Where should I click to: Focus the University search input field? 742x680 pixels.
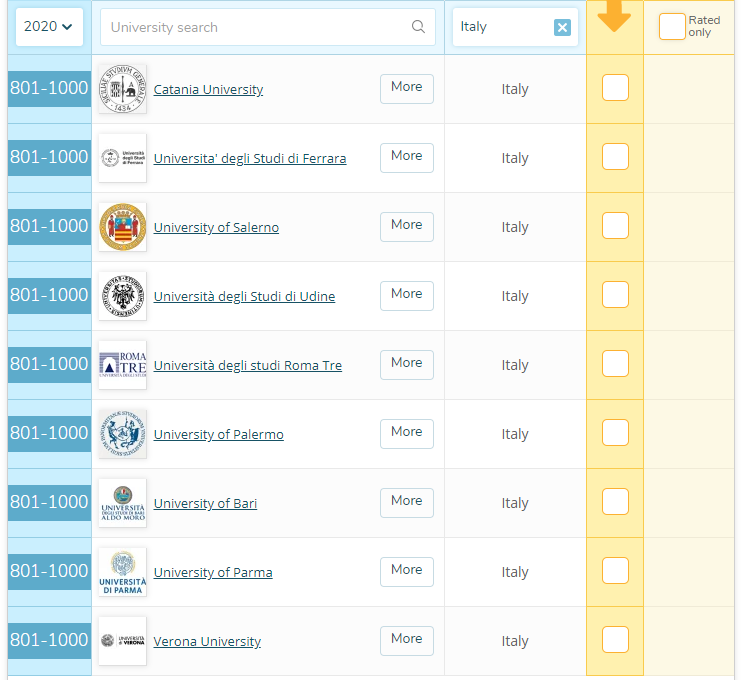(x=267, y=27)
